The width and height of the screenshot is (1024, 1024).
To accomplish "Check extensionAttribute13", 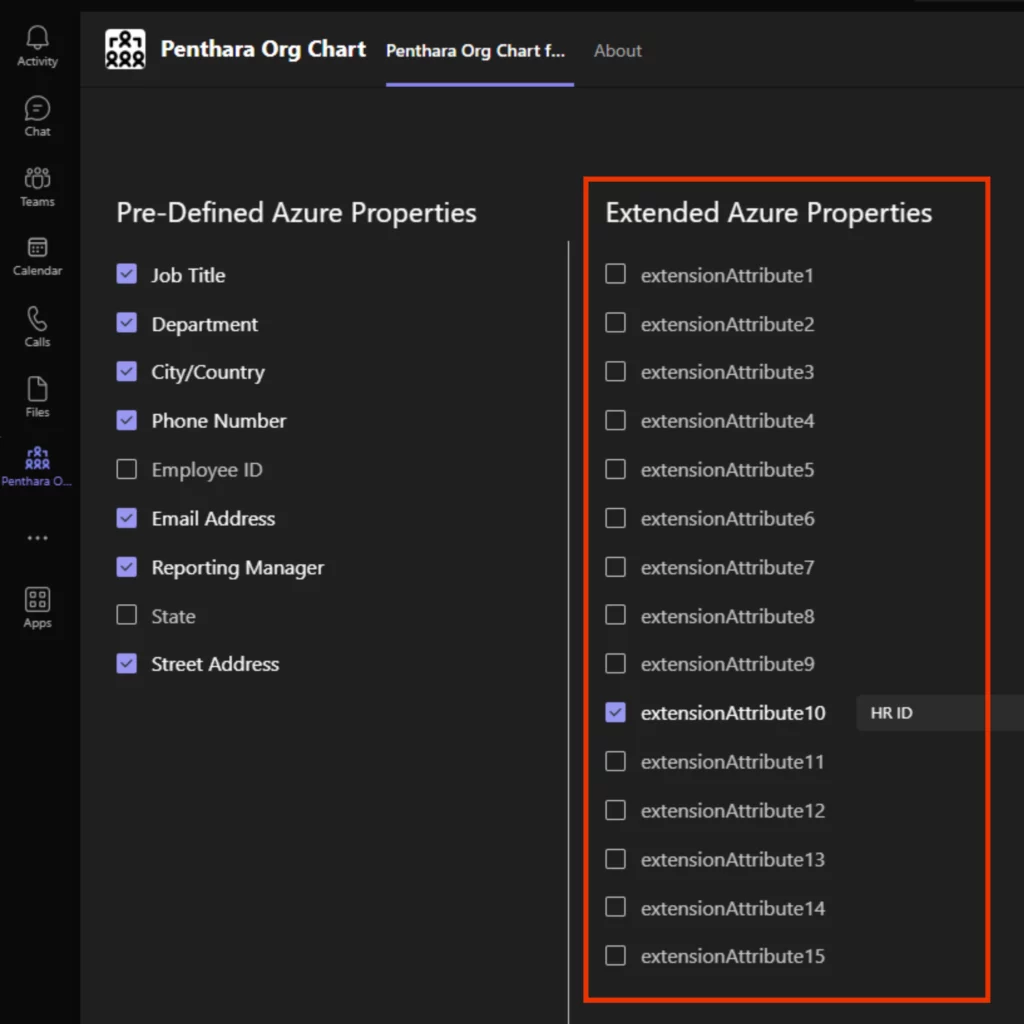I will [x=615, y=859].
